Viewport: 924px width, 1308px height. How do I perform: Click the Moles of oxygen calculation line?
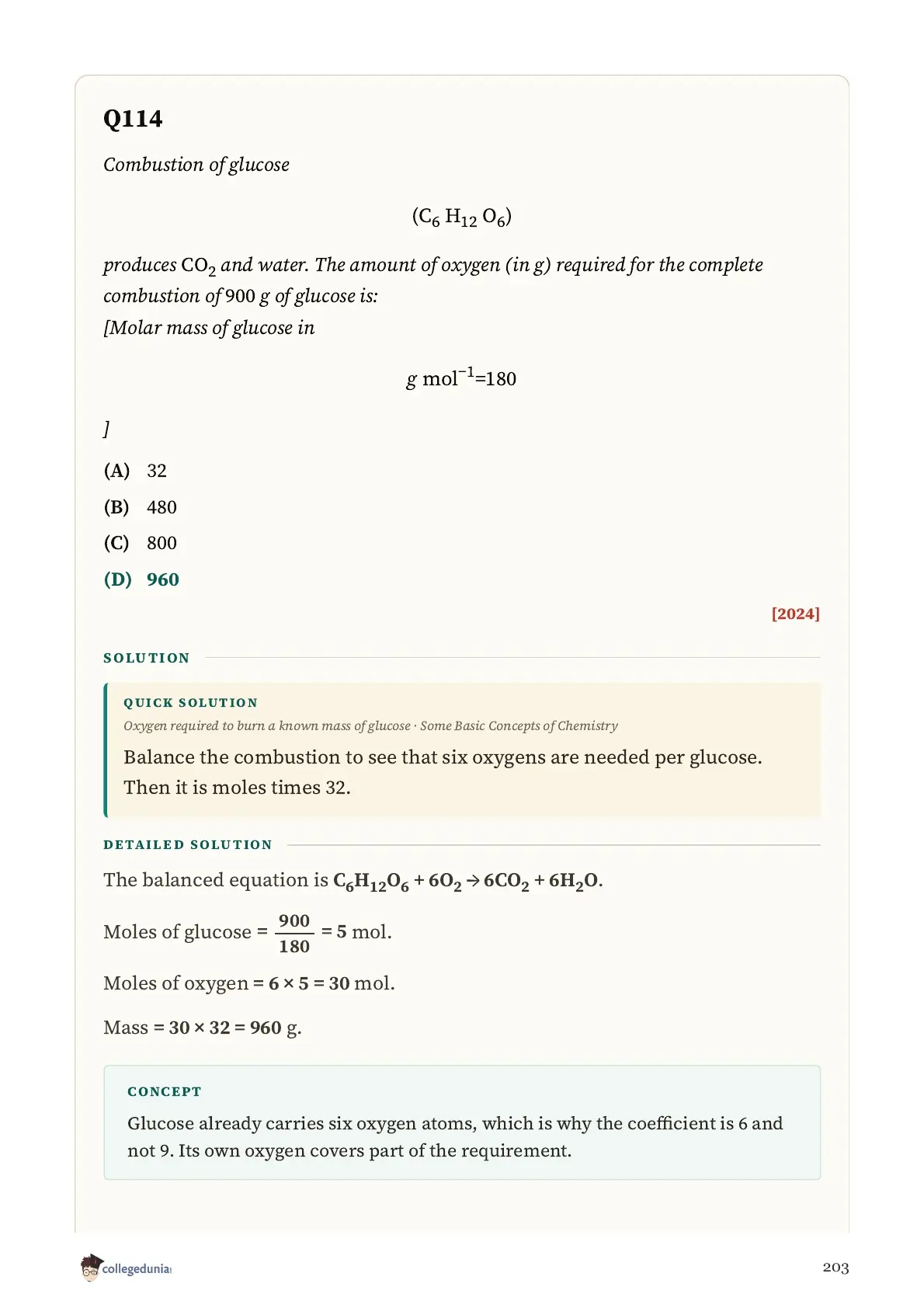pos(249,983)
